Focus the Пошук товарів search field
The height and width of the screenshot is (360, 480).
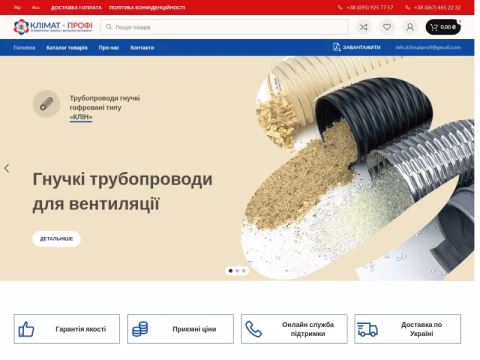(x=224, y=27)
